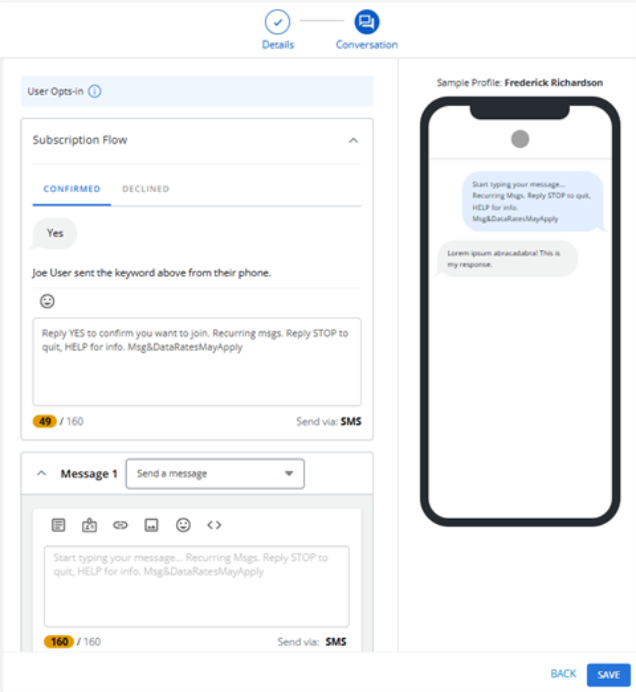The height and width of the screenshot is (692, 636).
Task: Insert an image into Message 1
Action: [151, 525]
